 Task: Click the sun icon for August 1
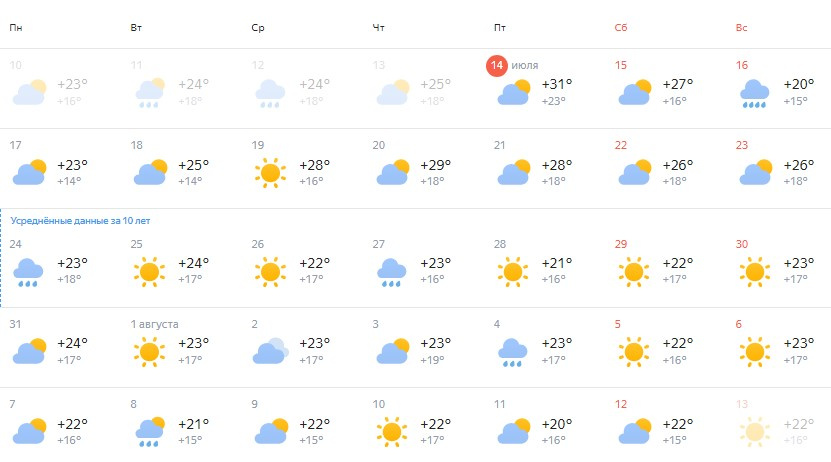click(x=149, y=351)
